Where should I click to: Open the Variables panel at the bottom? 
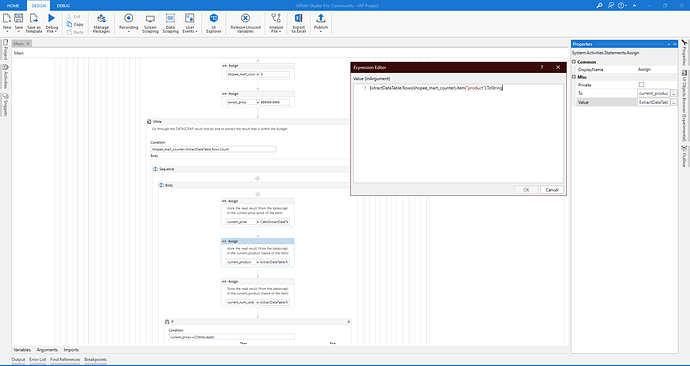click(22, 350)
